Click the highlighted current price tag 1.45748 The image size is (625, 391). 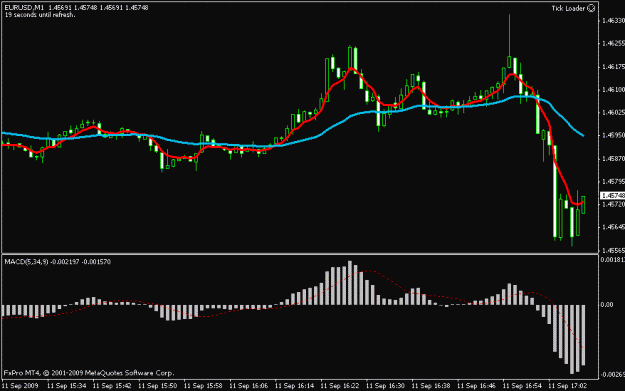[x=613, y=196]
